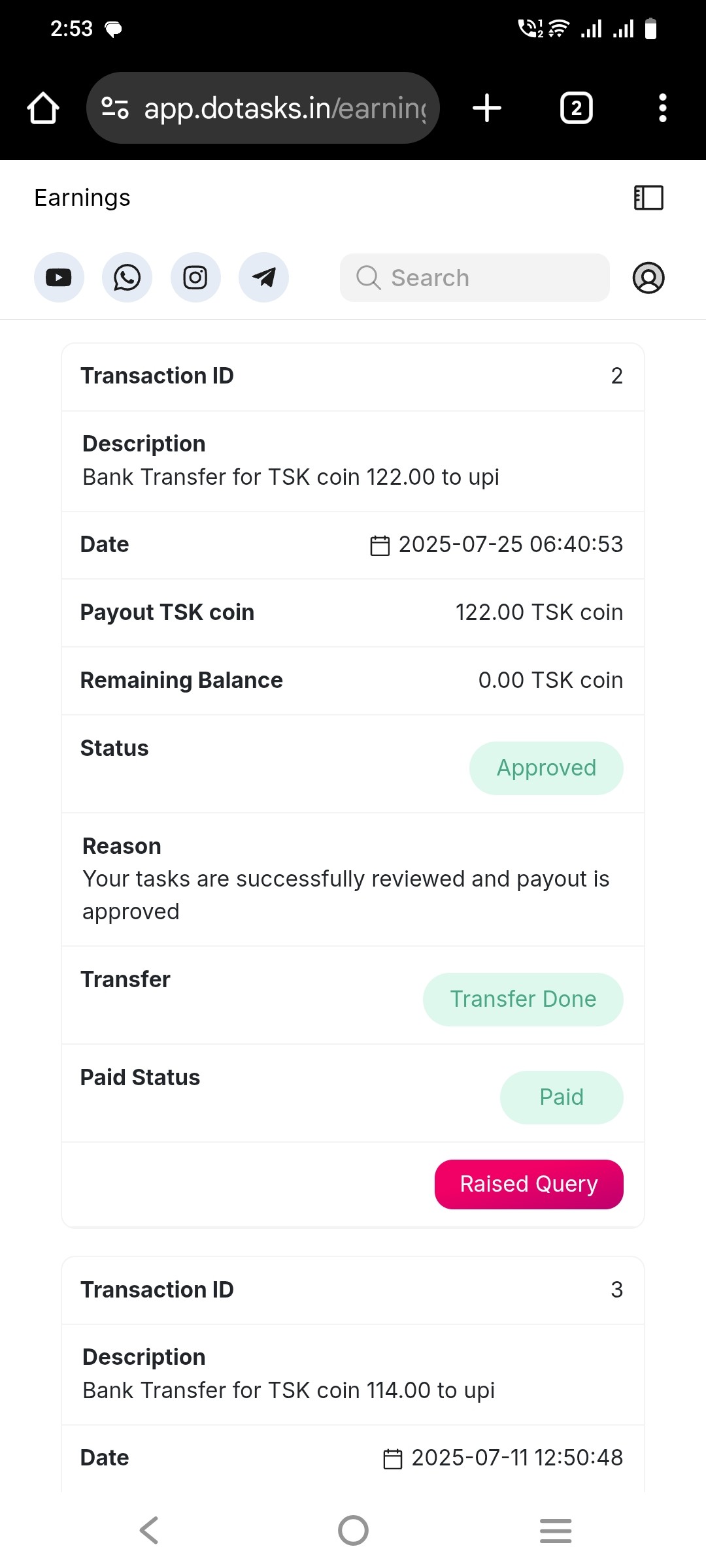
Task: Click the Approved status badge
Action: pos(546,768)
